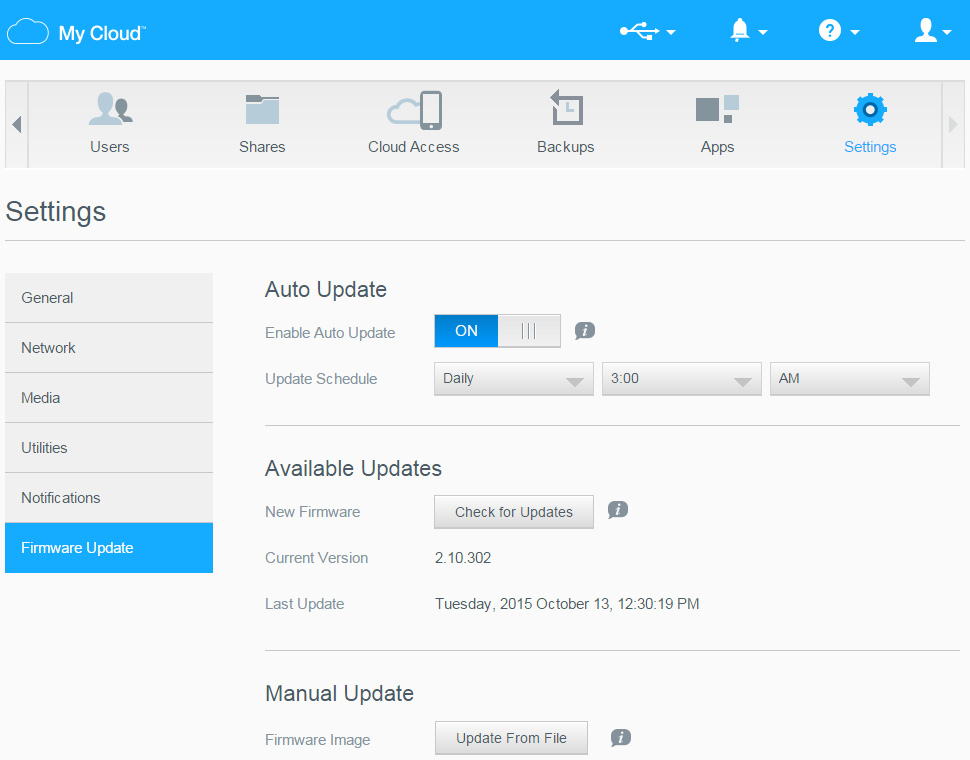970x760 pixels.
Task: Expand the user menu dropdown arrow
Action: [x=946, y=32]
